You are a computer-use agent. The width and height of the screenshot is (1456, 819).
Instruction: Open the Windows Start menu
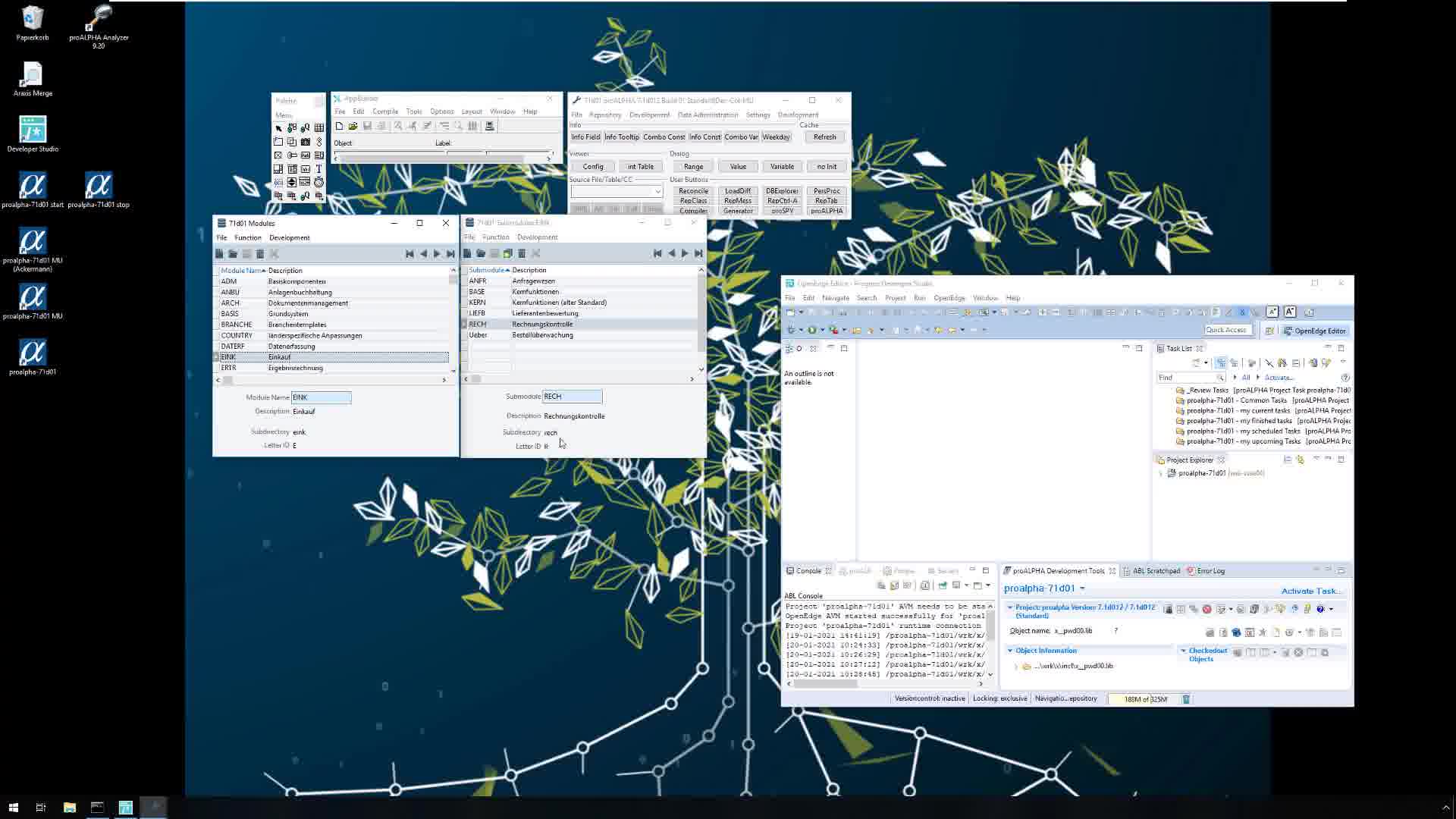13,808
